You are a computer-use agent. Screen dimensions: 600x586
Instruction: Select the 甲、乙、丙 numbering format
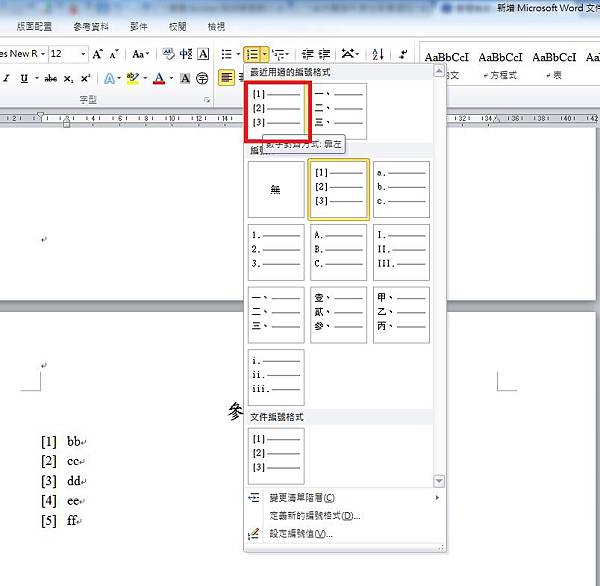tap(401, 315)
